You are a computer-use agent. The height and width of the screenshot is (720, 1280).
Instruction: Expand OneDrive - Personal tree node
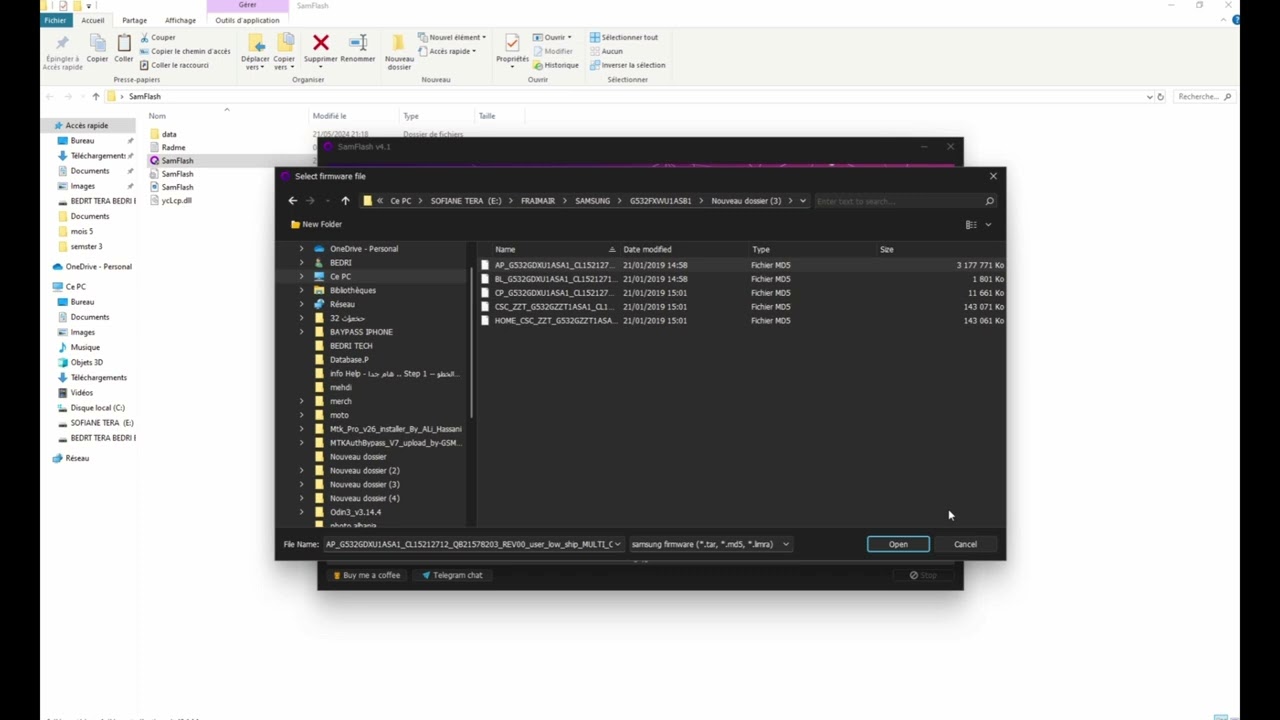point(301,249)
